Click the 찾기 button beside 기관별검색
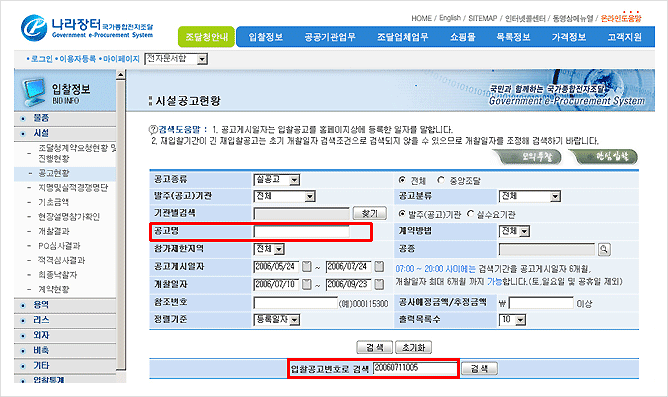 coord(370,213)
